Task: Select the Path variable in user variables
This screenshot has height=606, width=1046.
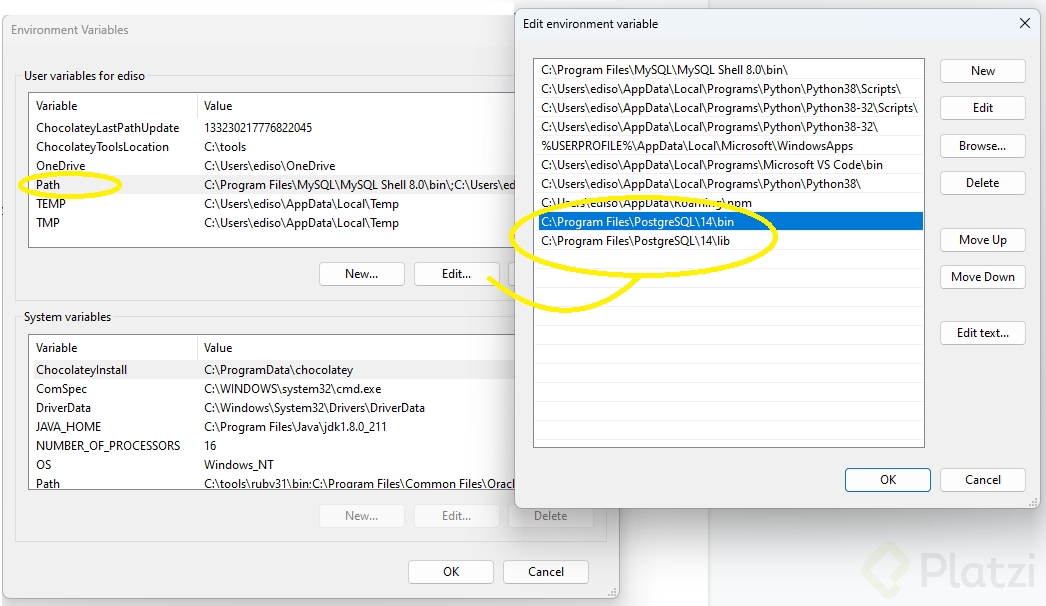Action: click(48, 185)
